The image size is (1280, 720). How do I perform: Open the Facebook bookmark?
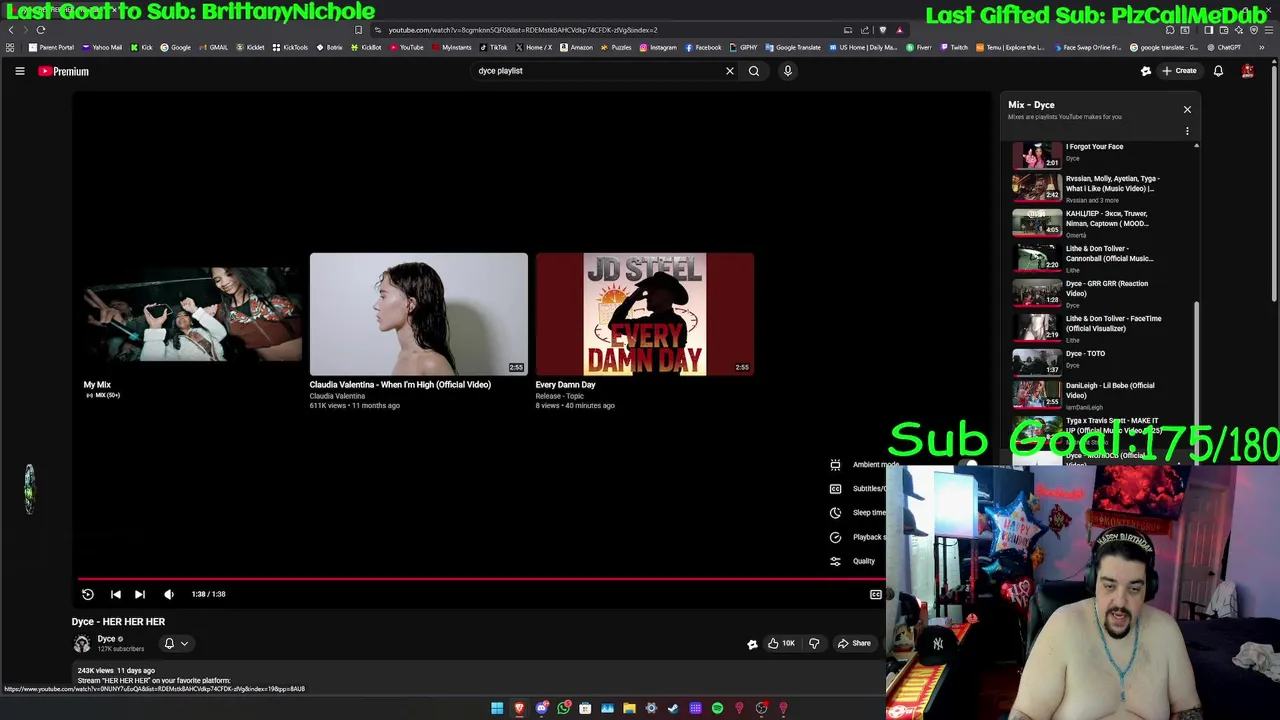click(703, 47)
